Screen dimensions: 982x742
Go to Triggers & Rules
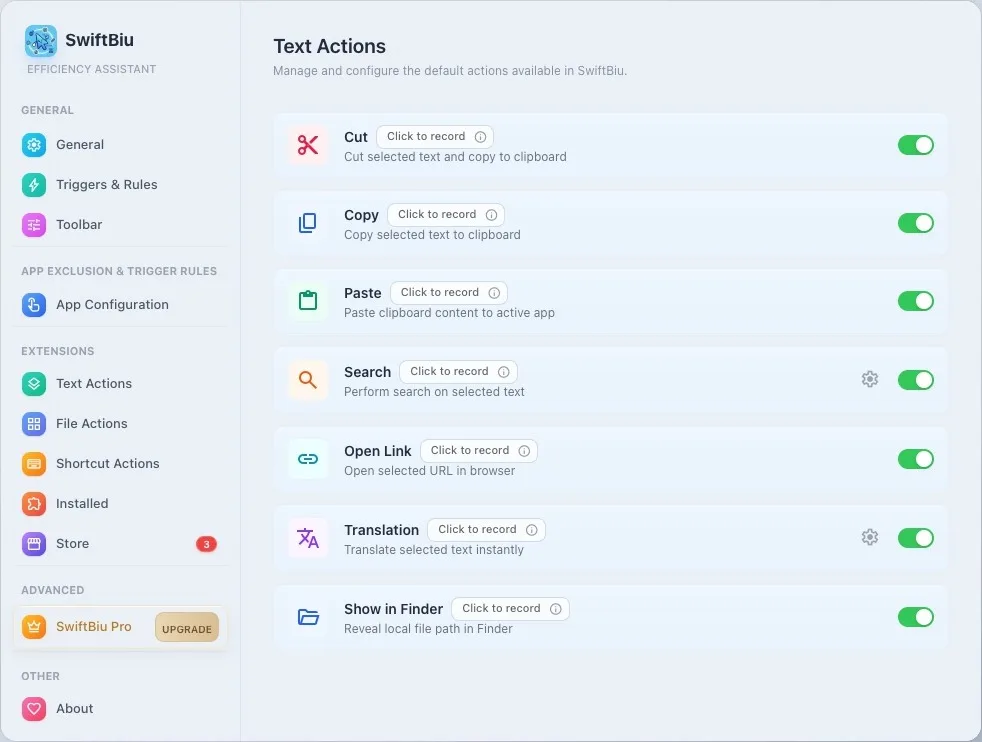click(x=119, y=185)
